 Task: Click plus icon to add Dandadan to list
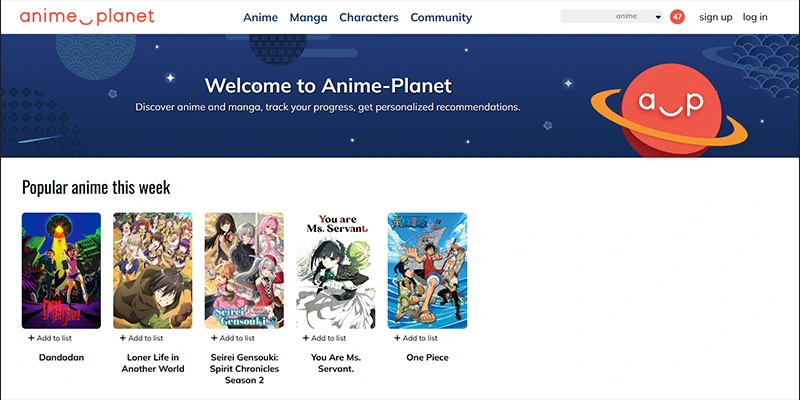click(x=31, y=338)
